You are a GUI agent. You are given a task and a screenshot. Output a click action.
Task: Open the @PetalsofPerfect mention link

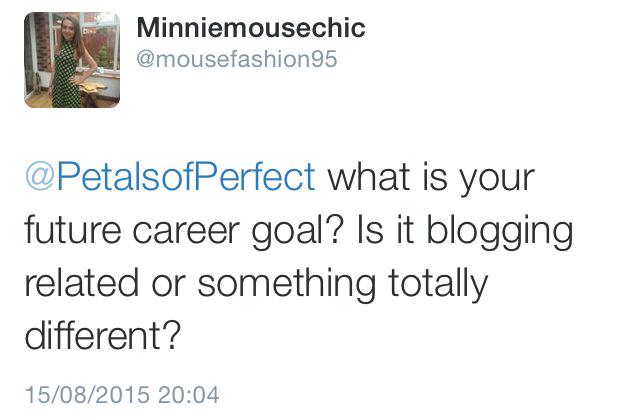click(x=169, y=180)
